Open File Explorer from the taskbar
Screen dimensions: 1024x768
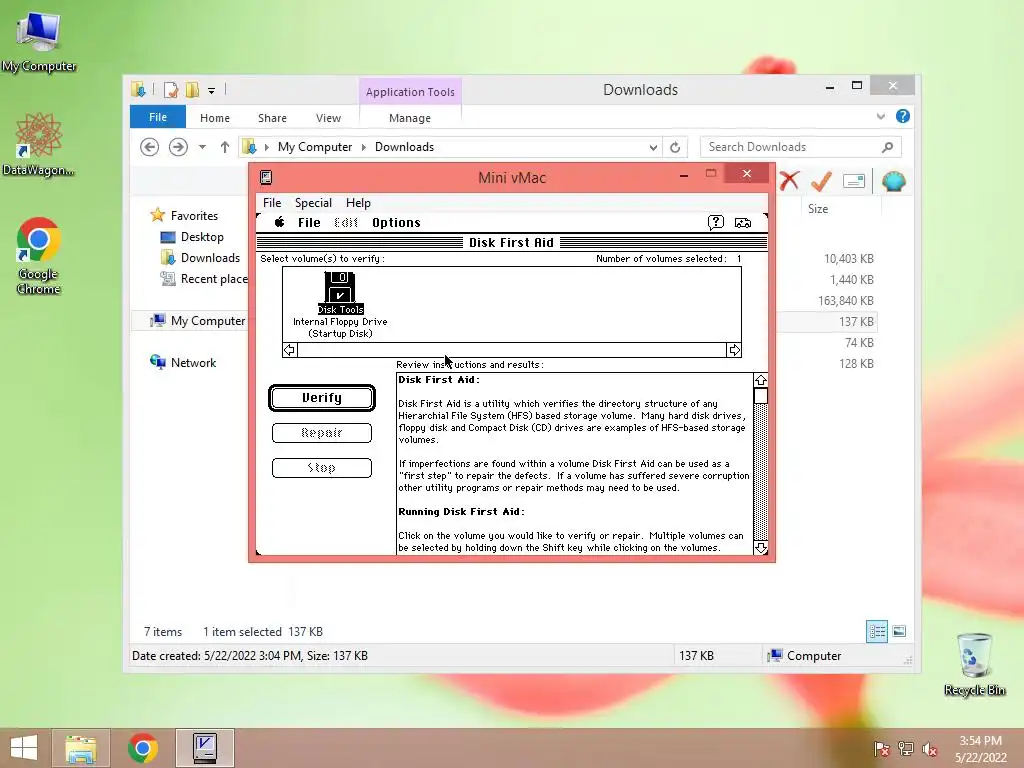click(80, 748)
